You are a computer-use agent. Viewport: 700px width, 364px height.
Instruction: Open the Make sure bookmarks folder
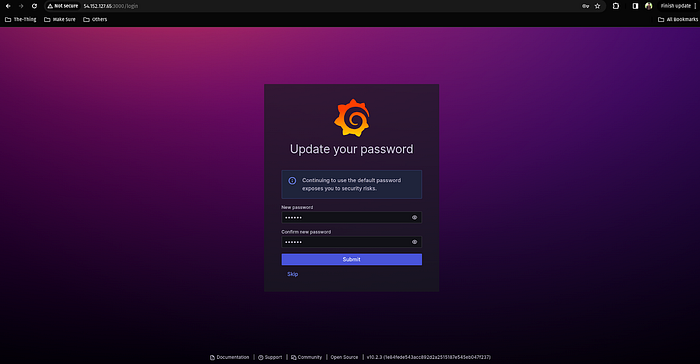click(60, 19)
